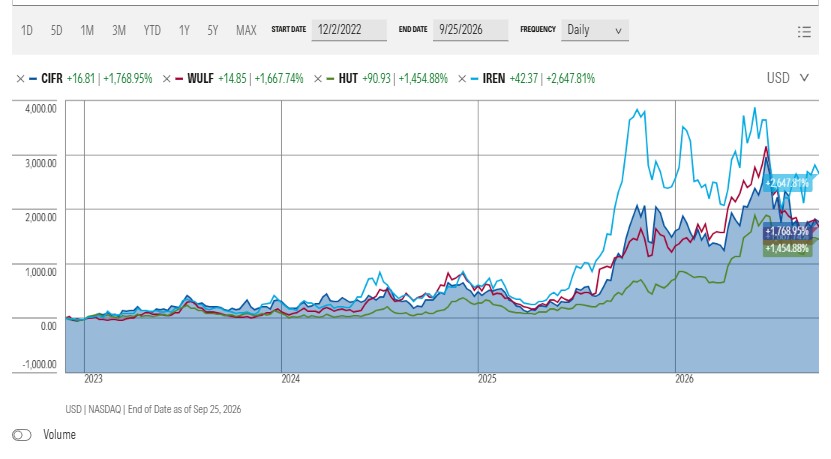The height and width of the screenshot is (459, 831).
Task: Select the 1M time range
Action: tap(87, 30)
